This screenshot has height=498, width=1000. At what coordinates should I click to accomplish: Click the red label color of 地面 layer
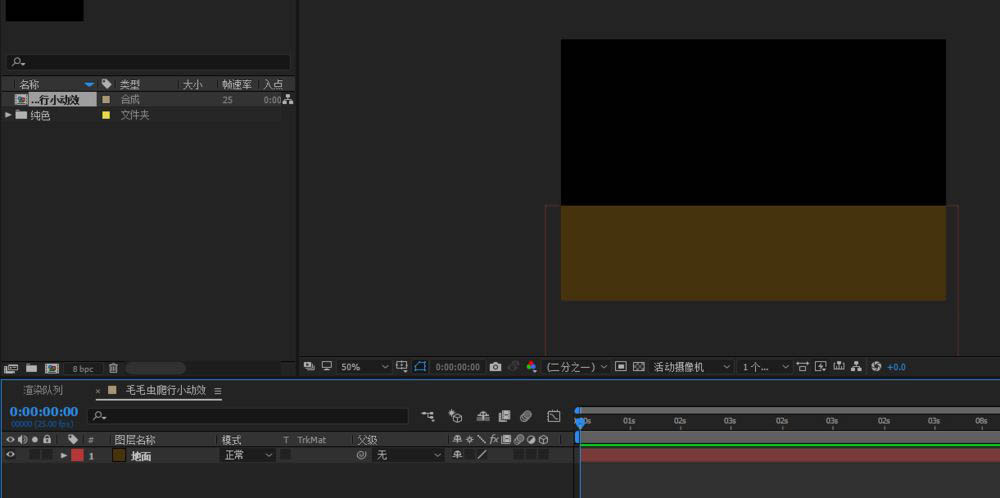[77, 455]
